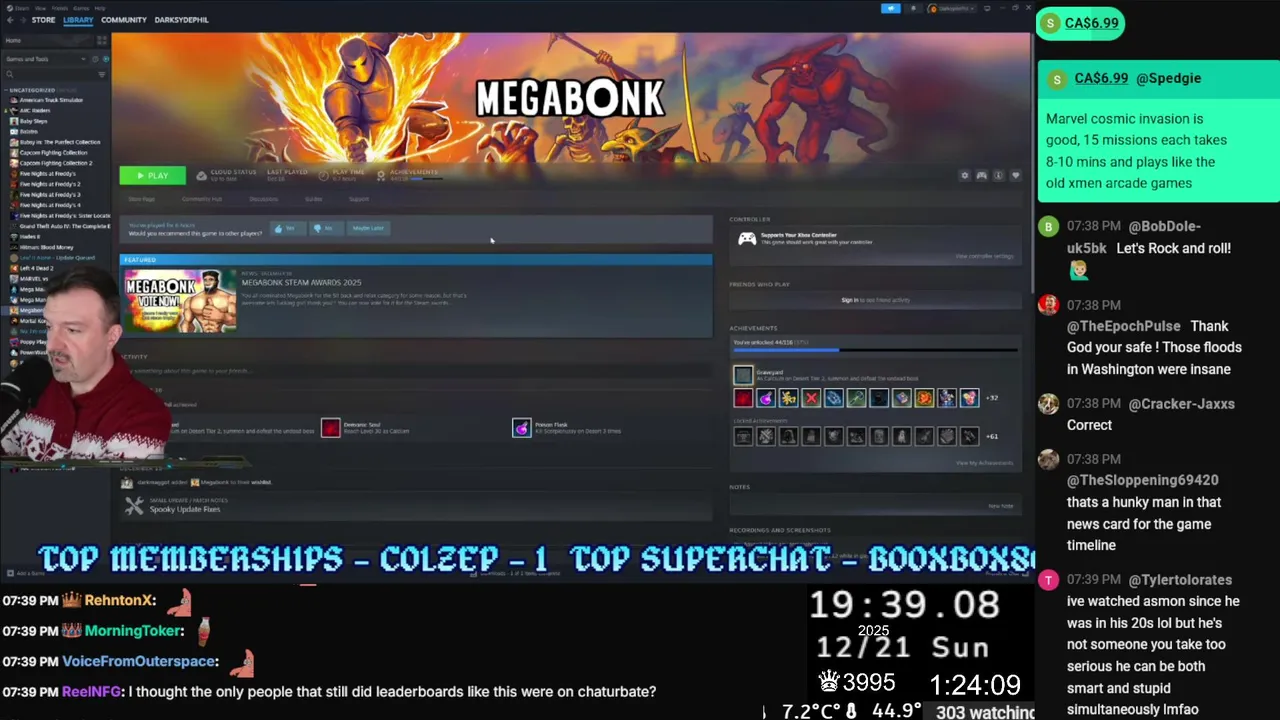The height and width of the screenshot is (720, 1280).
Task: Click the achievements trophy icon beside Play
Action: tap(380, 176)
